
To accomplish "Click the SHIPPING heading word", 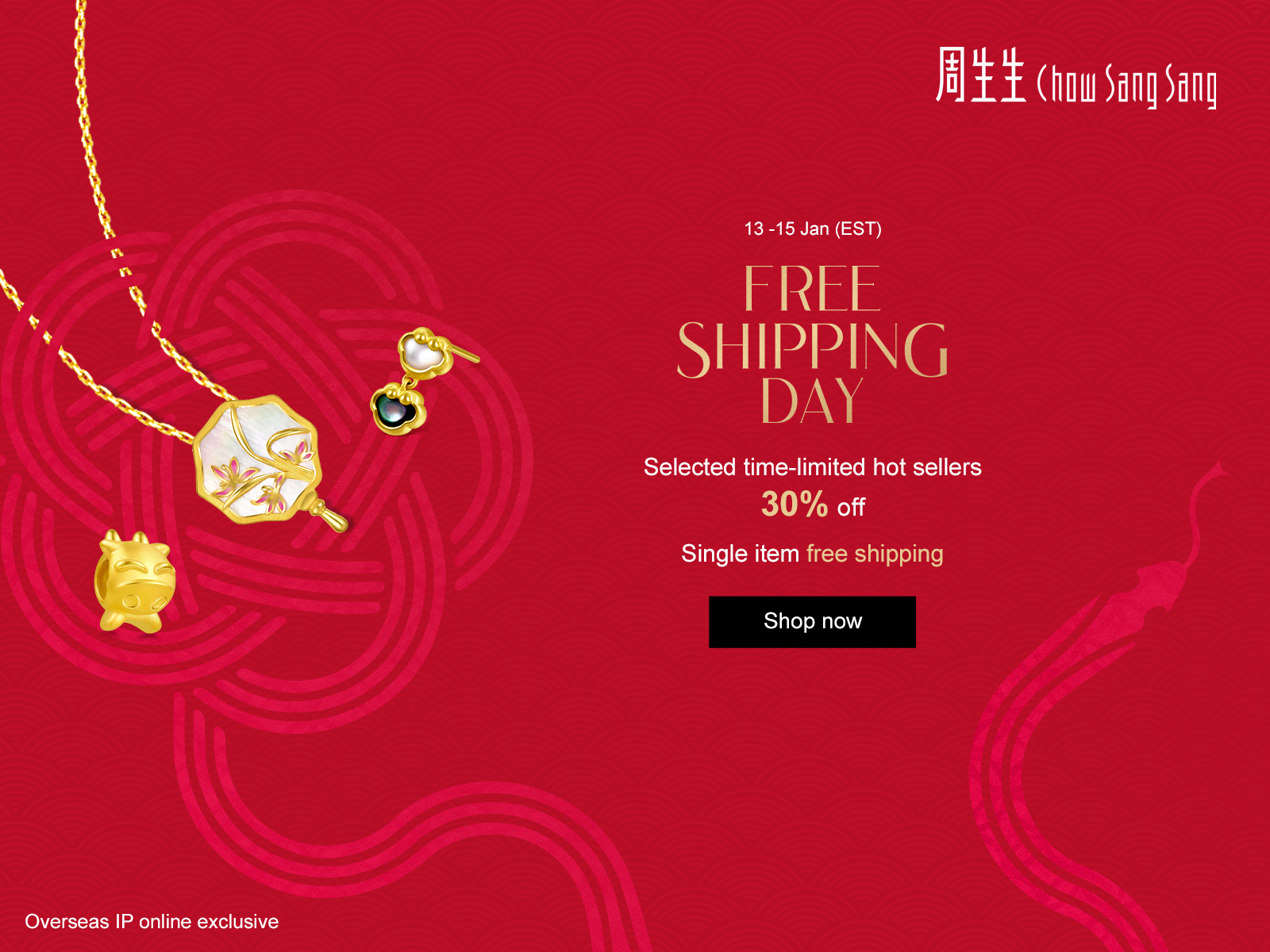I will (x=812, y=349).
